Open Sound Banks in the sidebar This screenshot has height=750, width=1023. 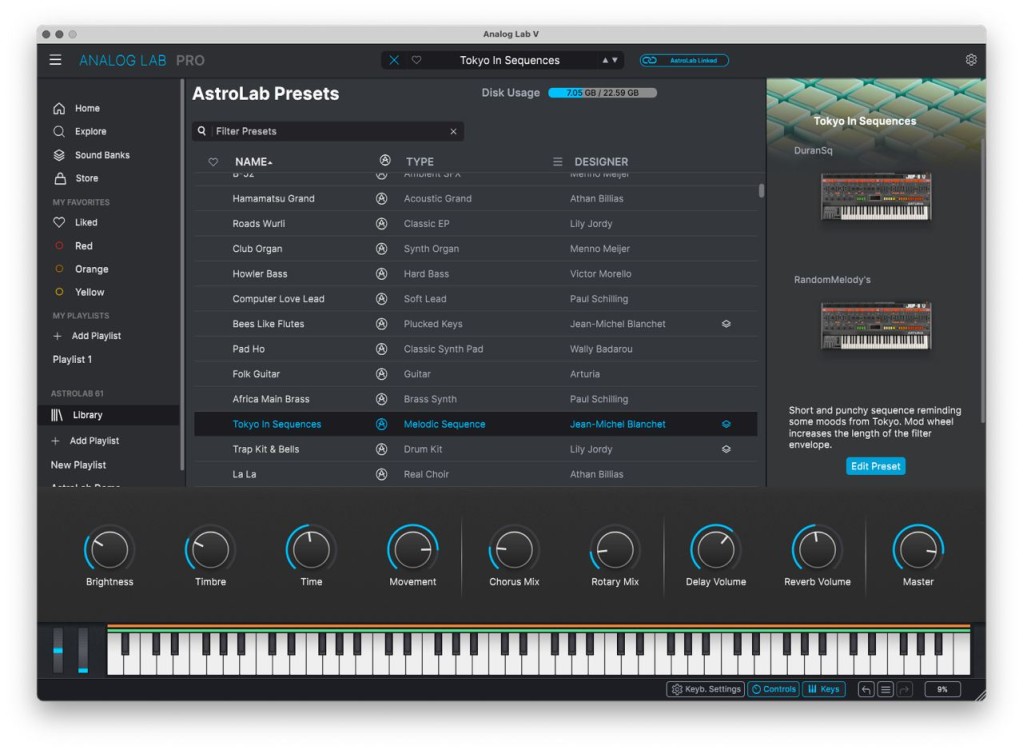pyautogui.click(x=102, y=155)
